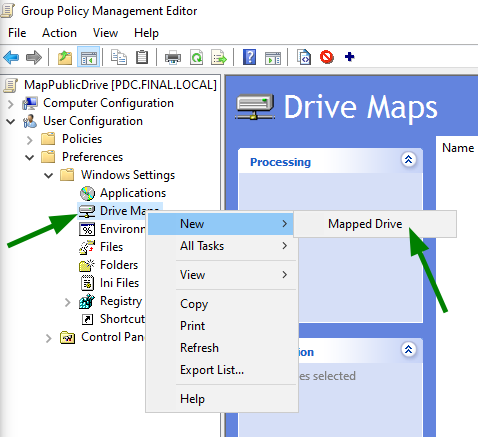Screen dimensions: 478x437
Task: Click the Files icon in tree
Action: pyautogui.click(x=87, y=247)
